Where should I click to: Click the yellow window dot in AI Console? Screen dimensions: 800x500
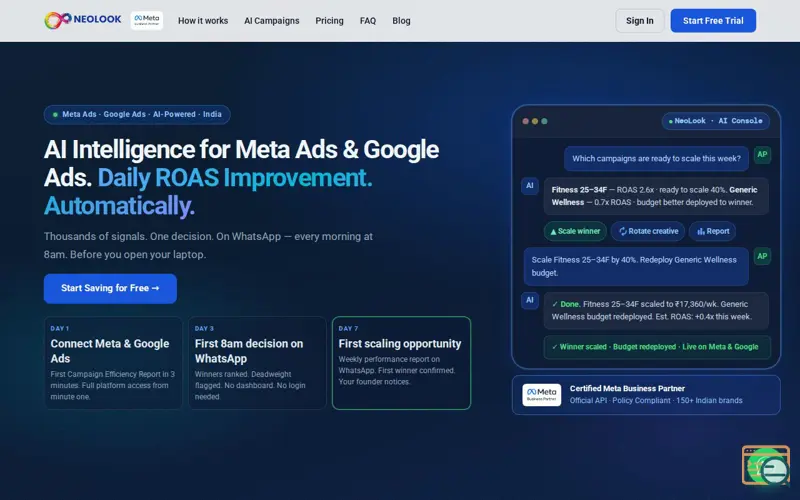[x=535, y=121]
